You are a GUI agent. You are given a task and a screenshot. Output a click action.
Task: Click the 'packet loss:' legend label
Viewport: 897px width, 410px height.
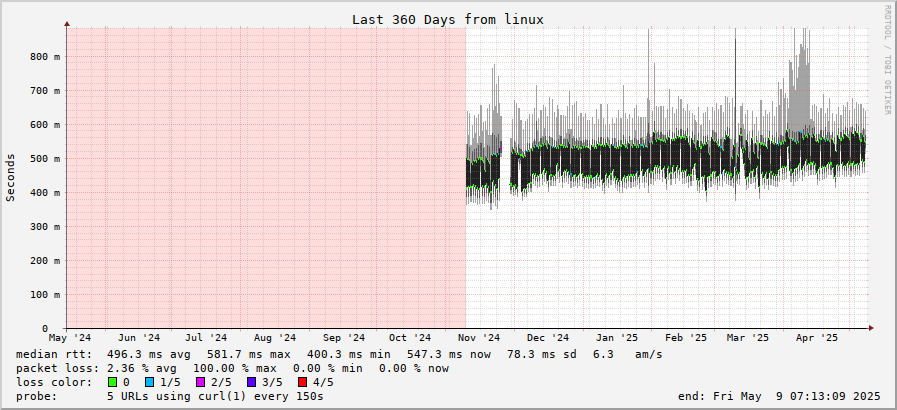(57, 368)
